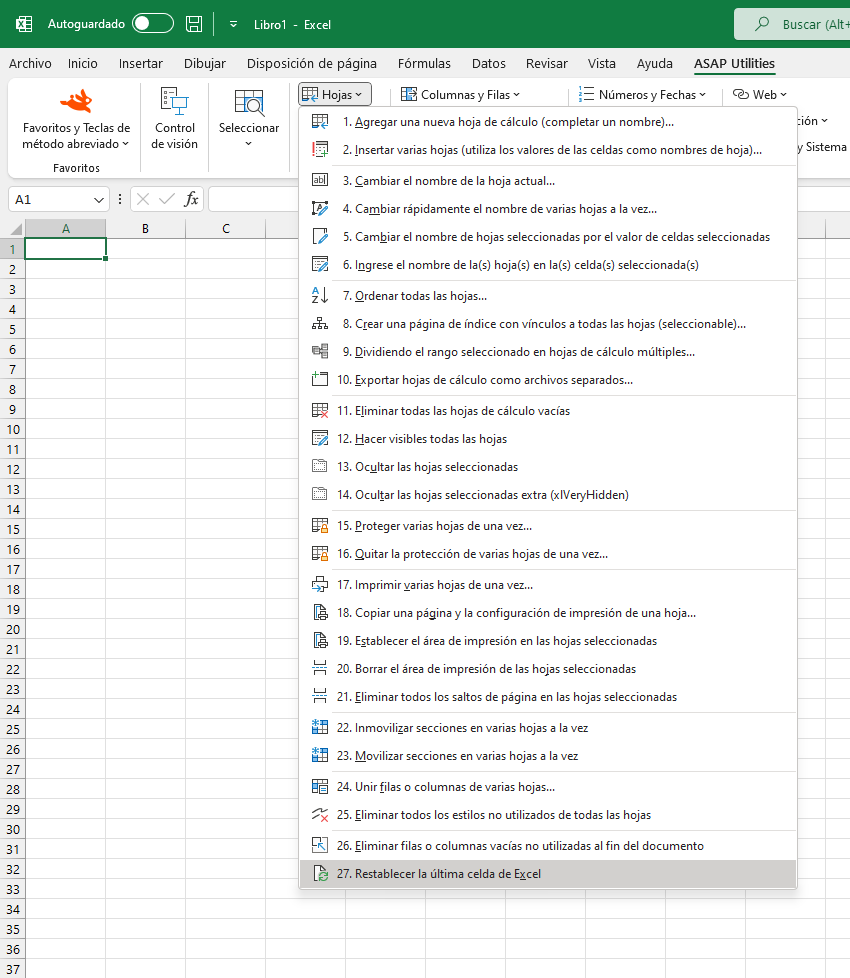Viewport: 850px width, 978px height.
Task: Open the Archivo tab
Action: tap(30, 63)
